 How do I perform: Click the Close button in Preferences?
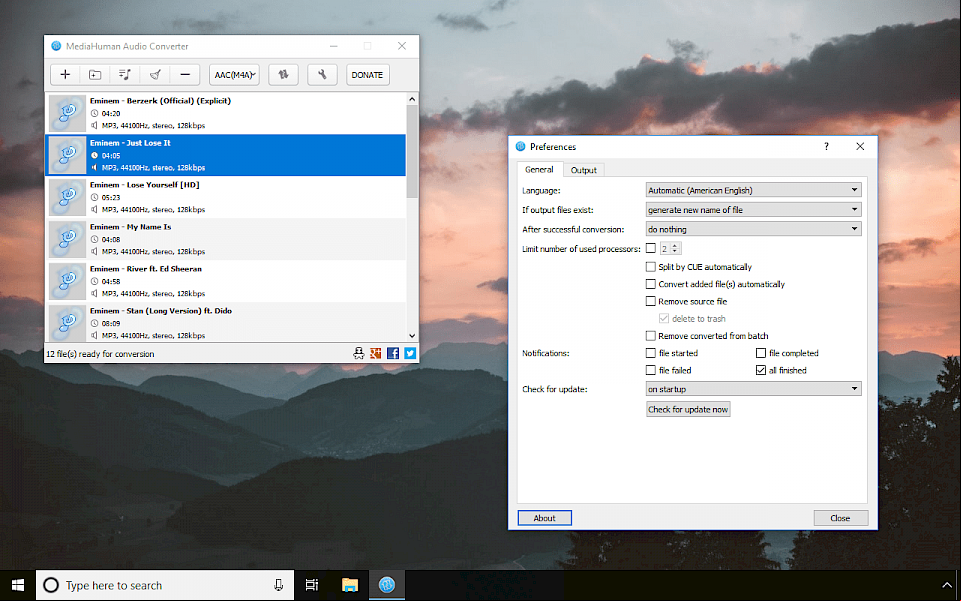click(840, 518)
